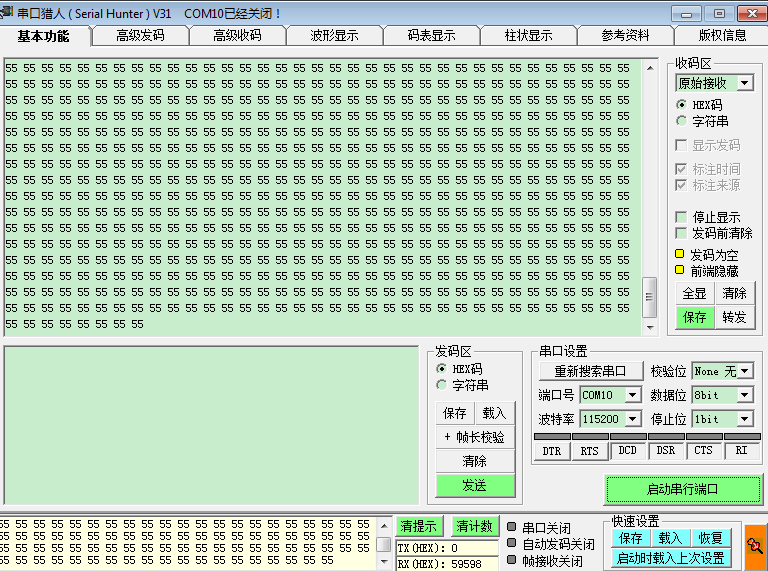768x571 pixels.
Task: Toggle the 前端隐藏 yellow indicator
Action: (679, 270)
